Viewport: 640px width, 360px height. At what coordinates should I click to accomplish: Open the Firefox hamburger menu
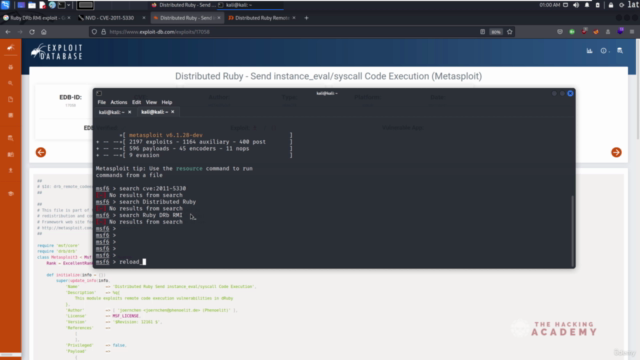(632, 32)
